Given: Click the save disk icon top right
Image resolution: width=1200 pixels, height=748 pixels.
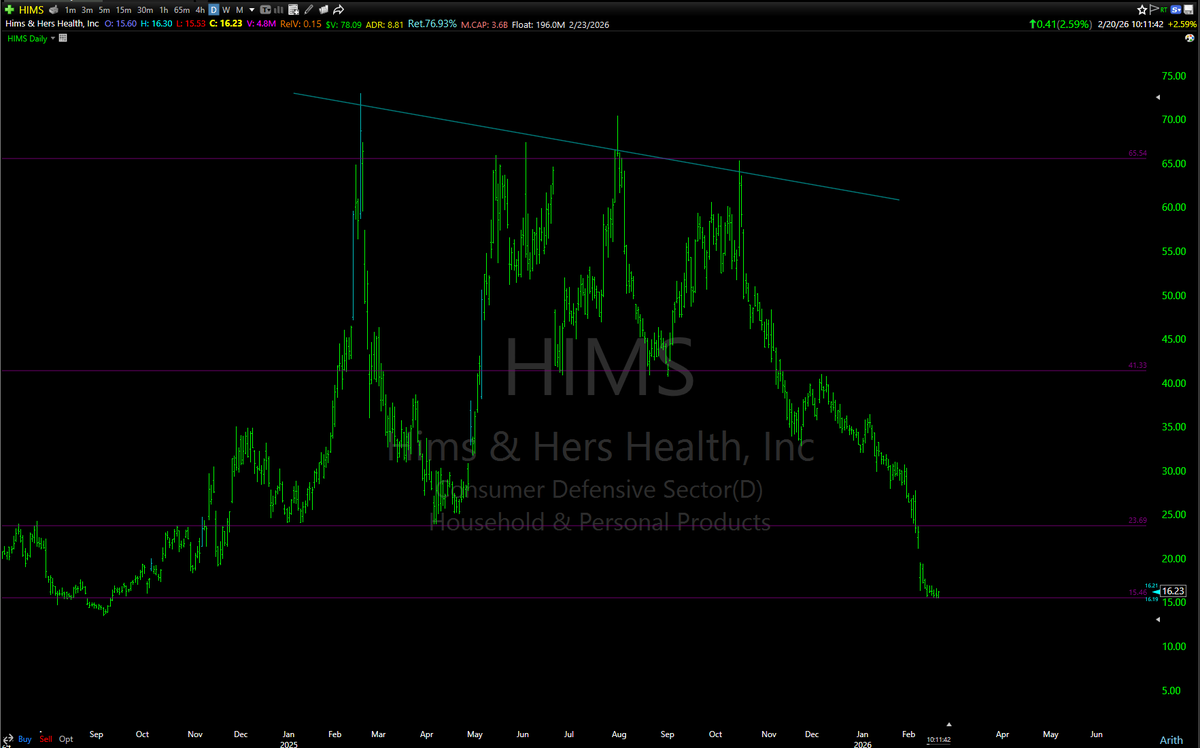Looking at the screenshot, I should coord(1189,10).
